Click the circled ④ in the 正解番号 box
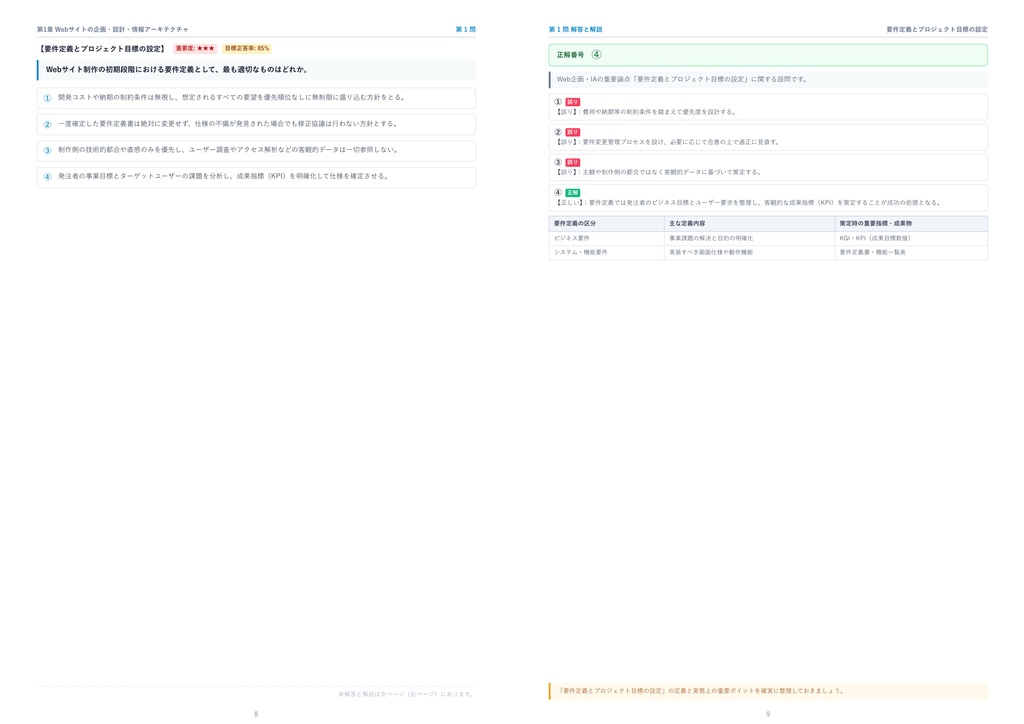Viewport: 1024px width, 724px height. click(x=596, y=55)
